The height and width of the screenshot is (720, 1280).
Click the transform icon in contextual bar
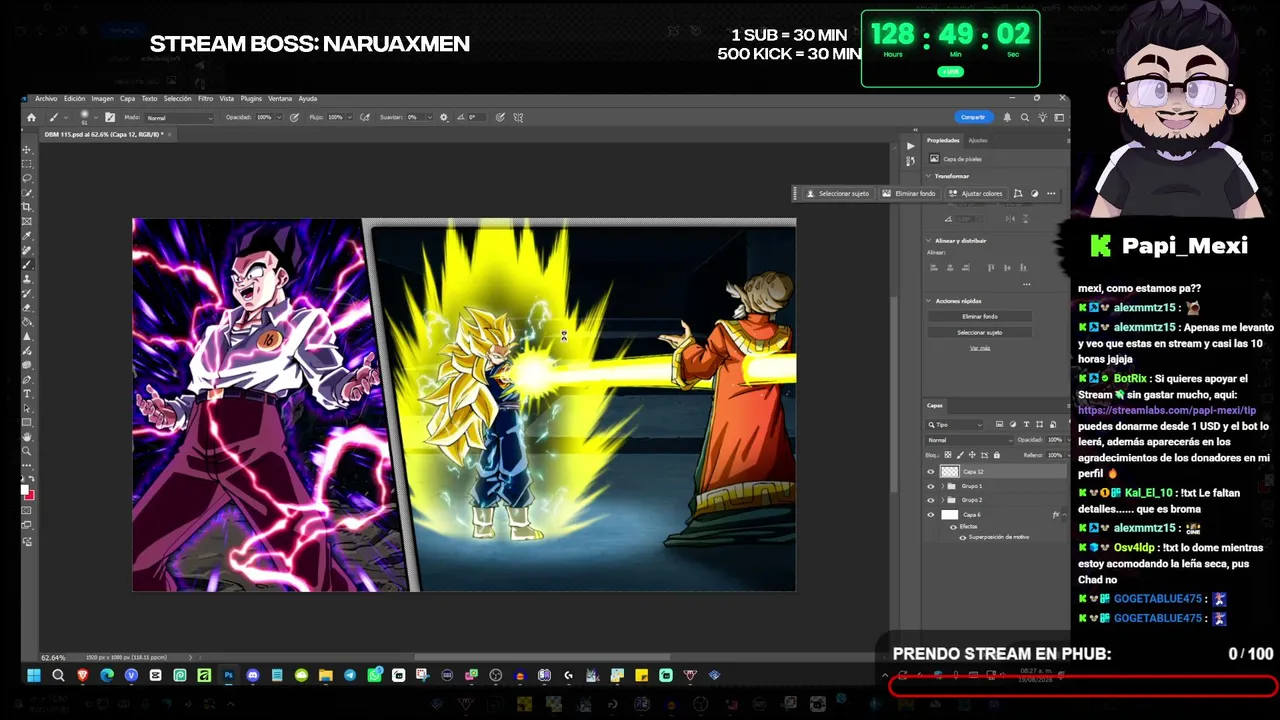(1018, 193)
